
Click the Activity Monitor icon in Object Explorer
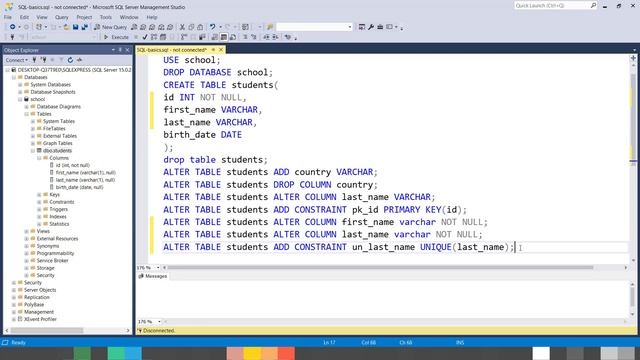(79, 60)
